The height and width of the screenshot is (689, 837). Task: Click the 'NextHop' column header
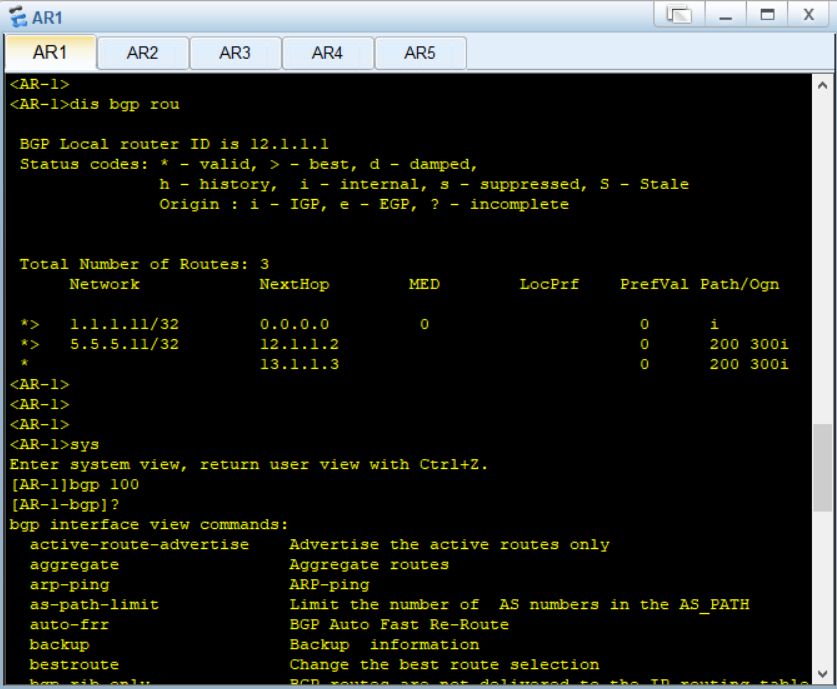click(x=294, y=284)
